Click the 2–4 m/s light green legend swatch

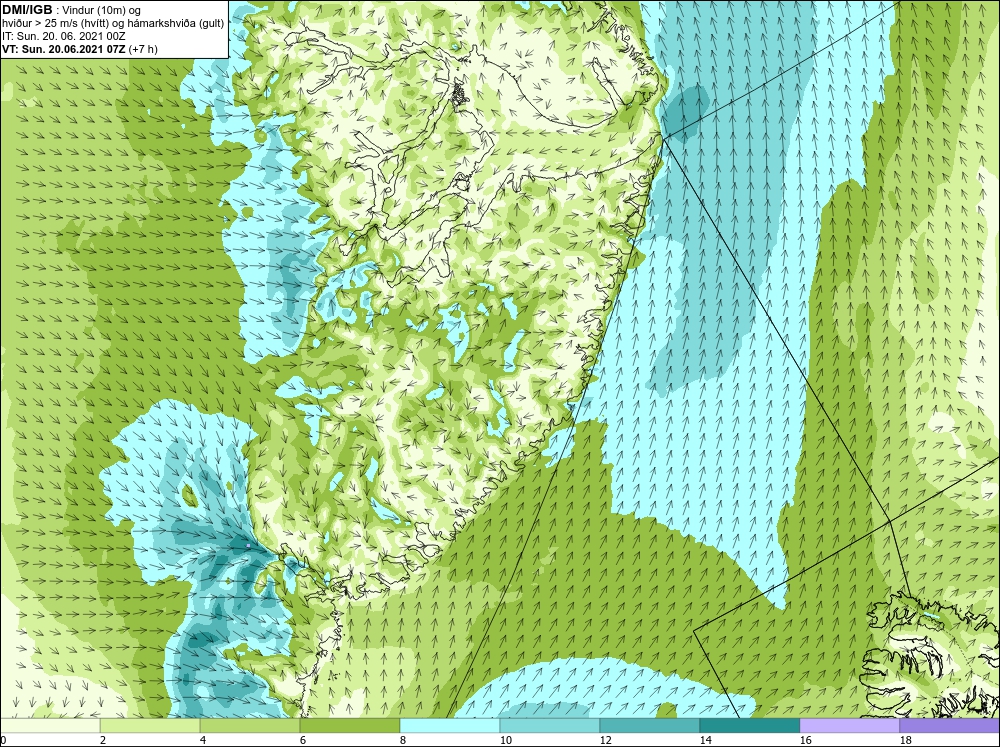pyautogui.click(x=150, y=725)
